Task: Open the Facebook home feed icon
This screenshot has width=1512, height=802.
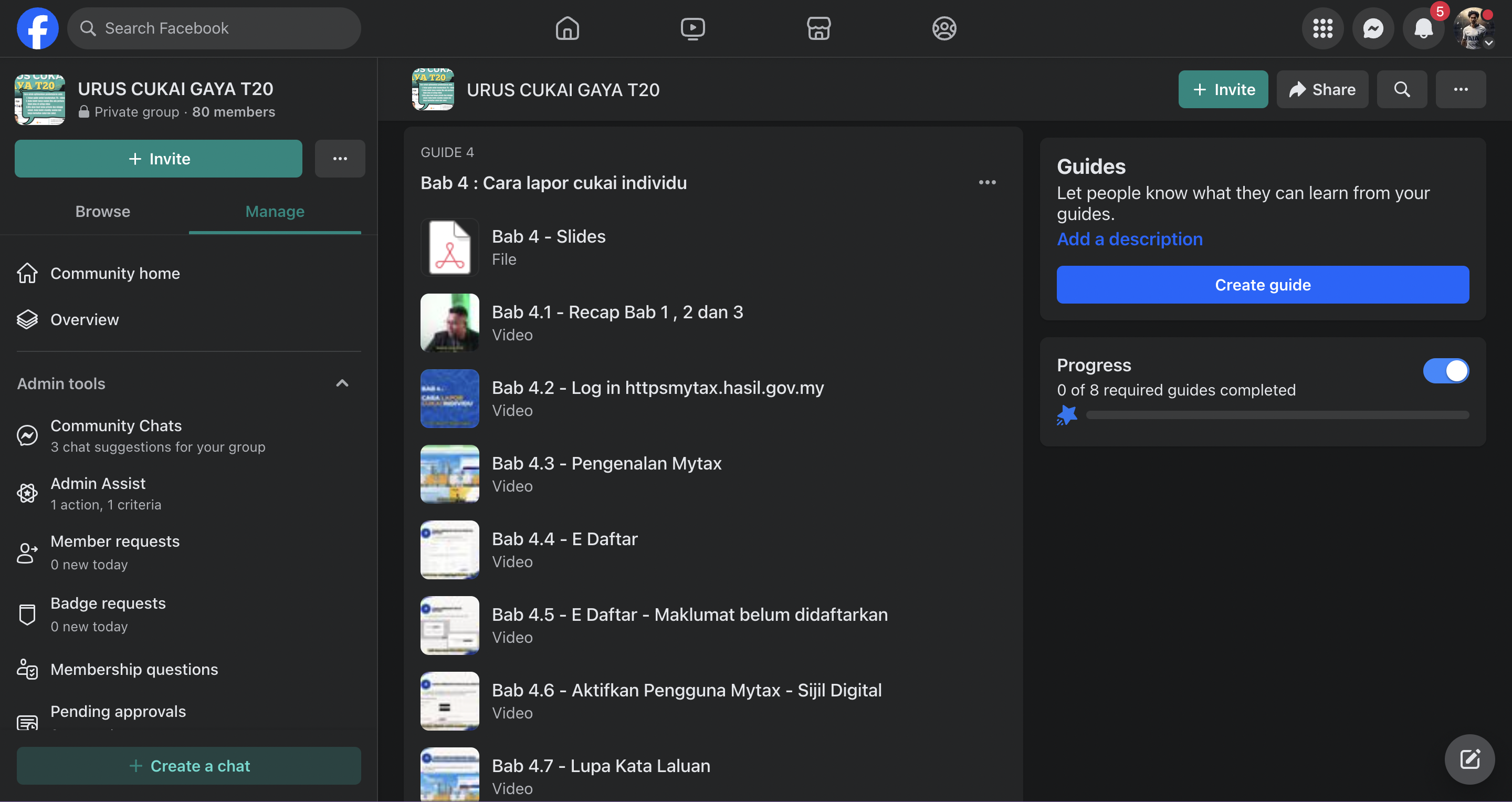Action: pos(567,28)
